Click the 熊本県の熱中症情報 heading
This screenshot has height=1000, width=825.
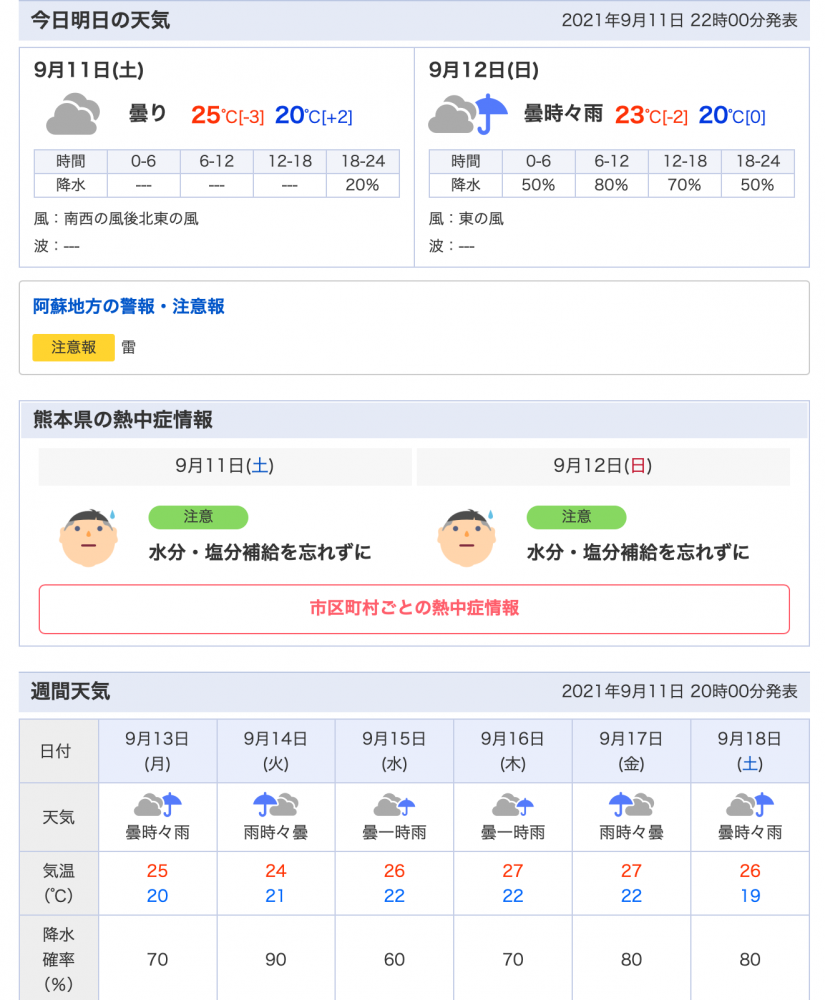[x=122, y=420]
